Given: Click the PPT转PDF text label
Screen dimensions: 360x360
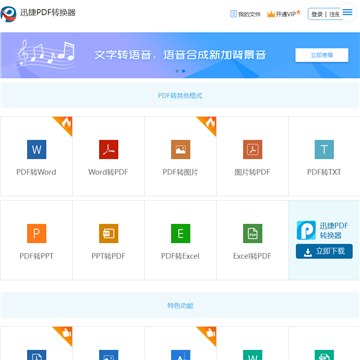Looking at the screenshot, I should (x=108, y=256).
